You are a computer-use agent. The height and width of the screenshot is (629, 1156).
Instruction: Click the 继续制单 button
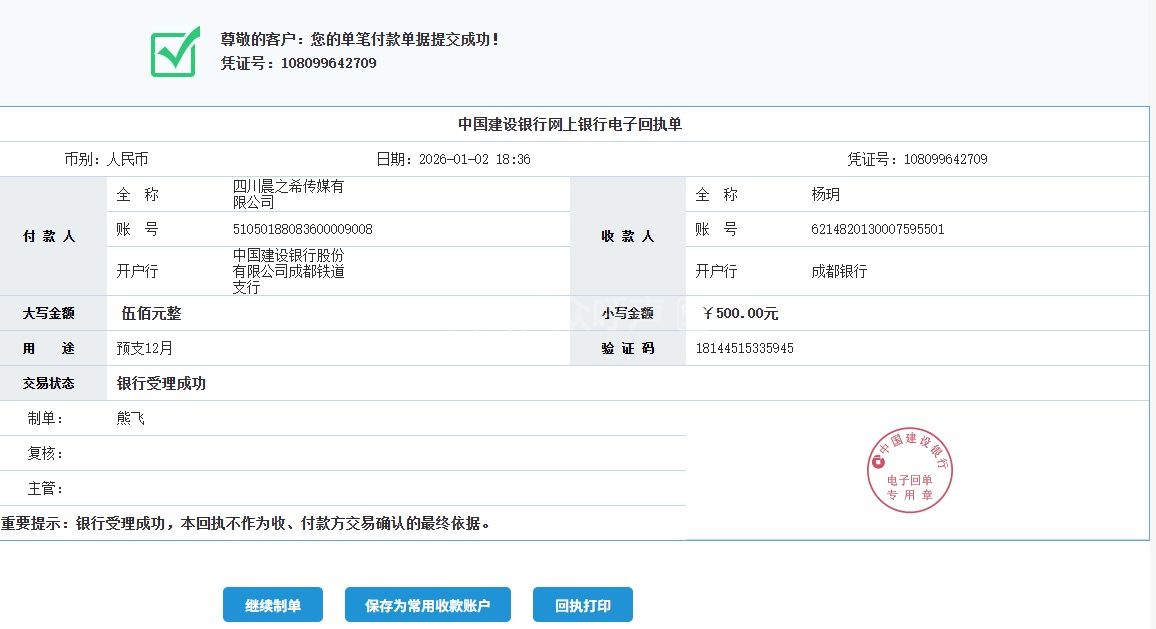(x=272, y=605)
